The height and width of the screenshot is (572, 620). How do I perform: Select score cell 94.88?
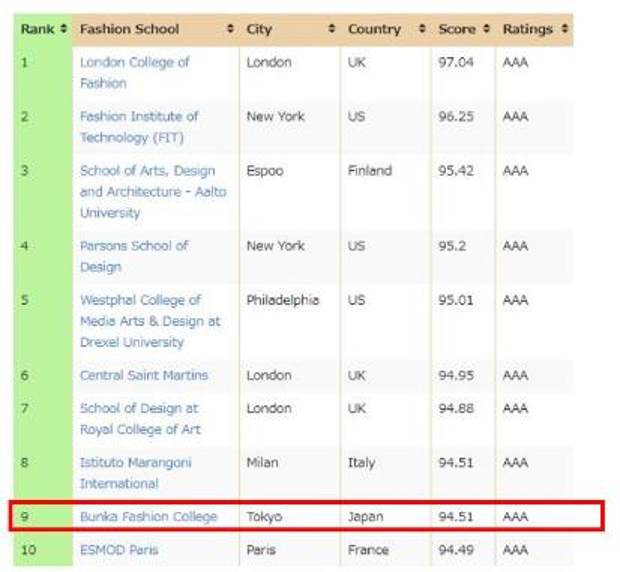(x=456, y=408)
